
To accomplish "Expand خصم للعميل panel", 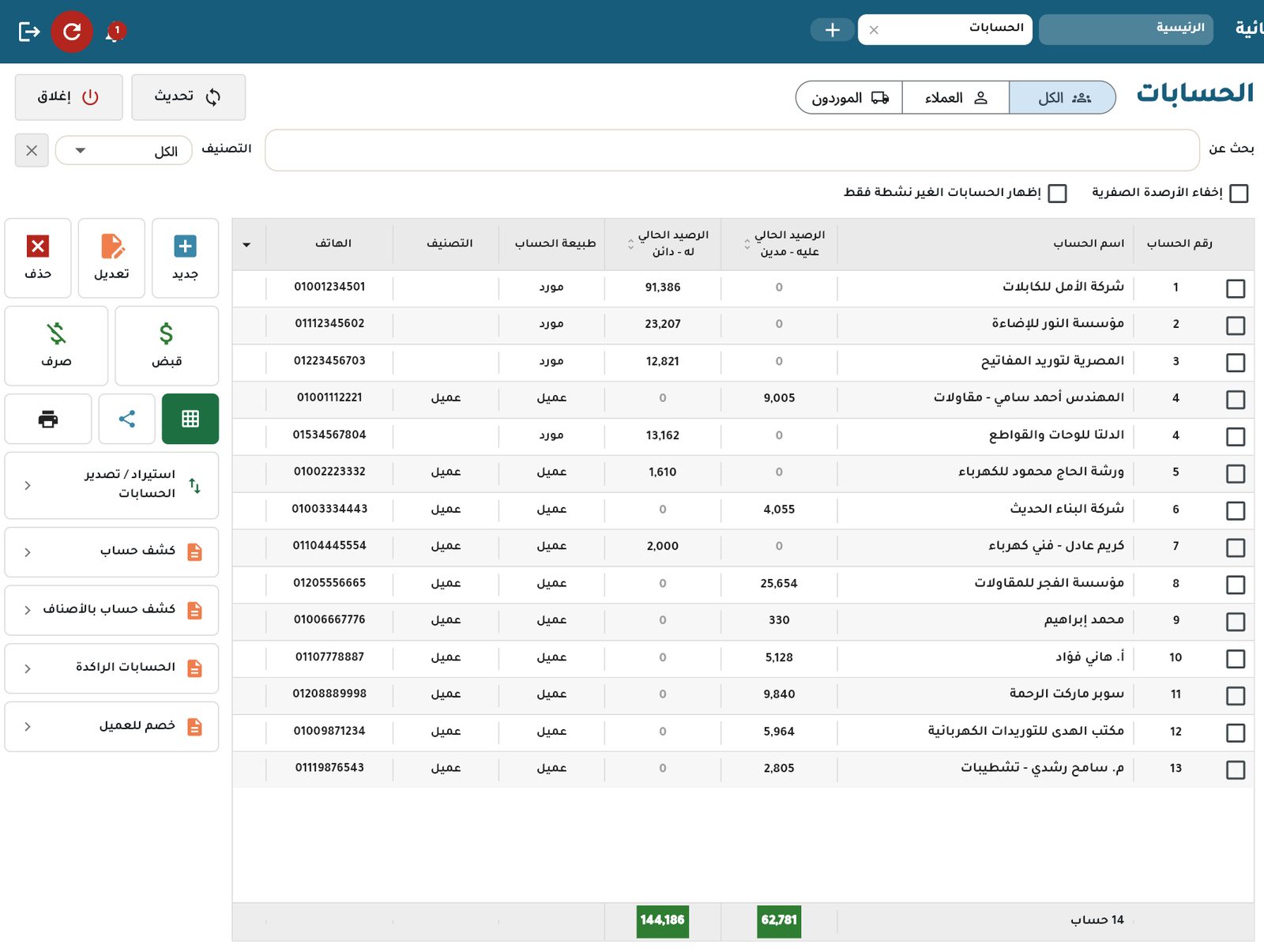I will [x=111, y=726].
